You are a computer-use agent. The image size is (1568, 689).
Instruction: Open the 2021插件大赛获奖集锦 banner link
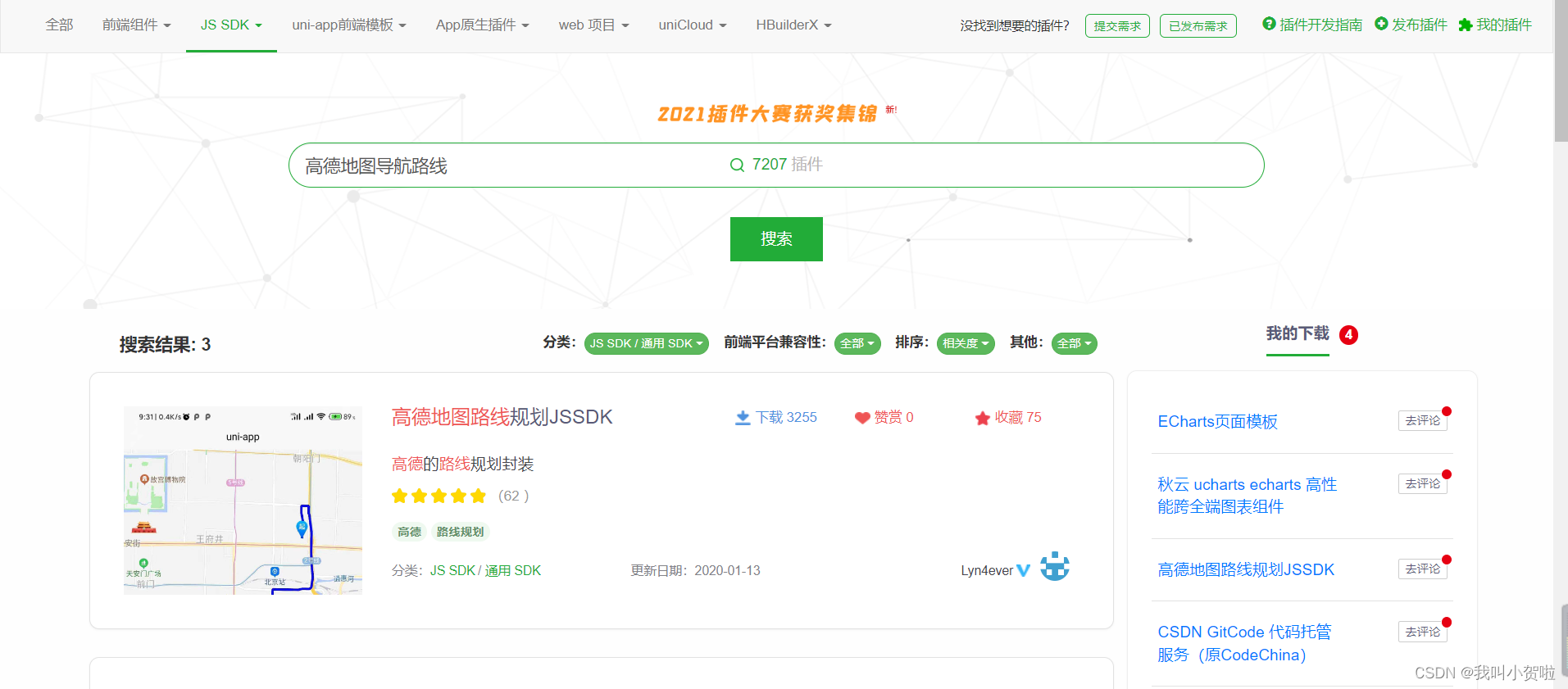click(767, 114)
